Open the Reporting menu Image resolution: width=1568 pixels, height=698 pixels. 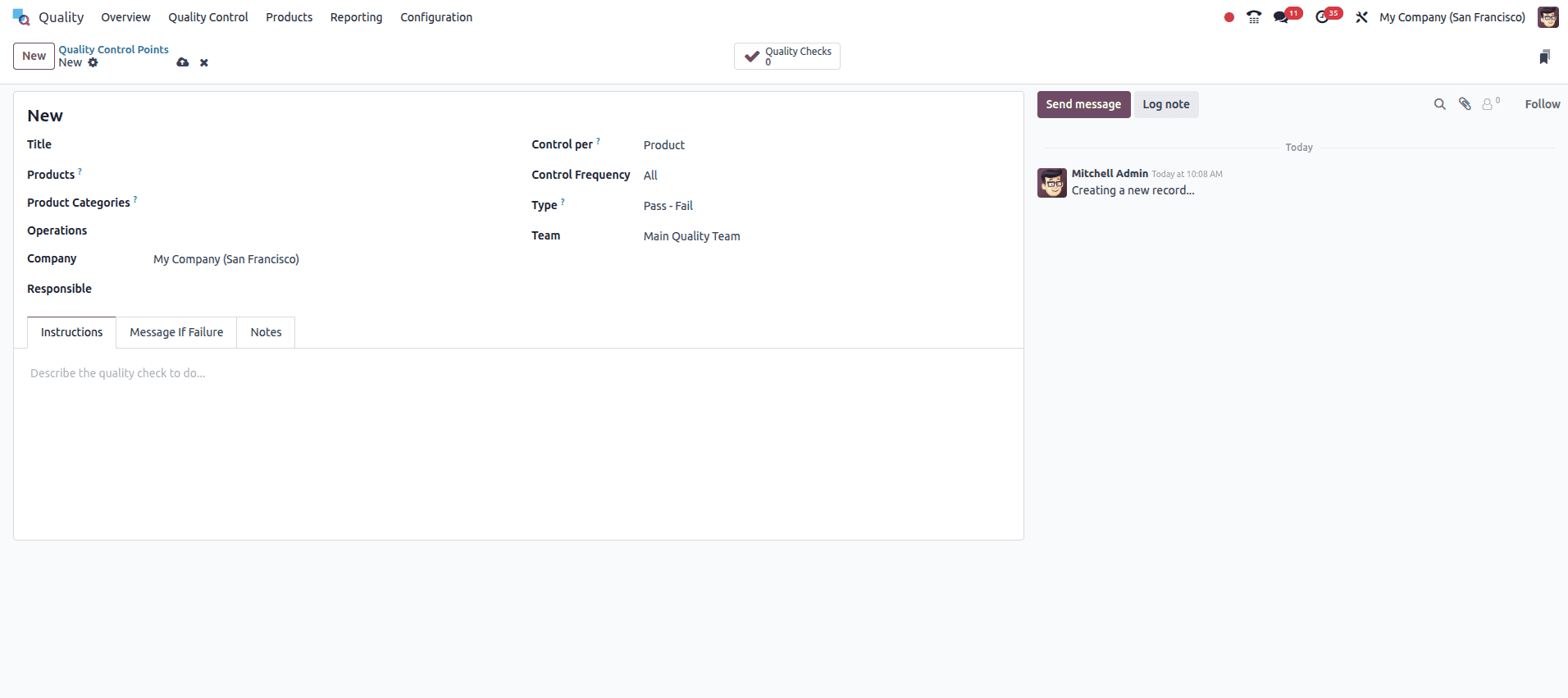(356, 16)
